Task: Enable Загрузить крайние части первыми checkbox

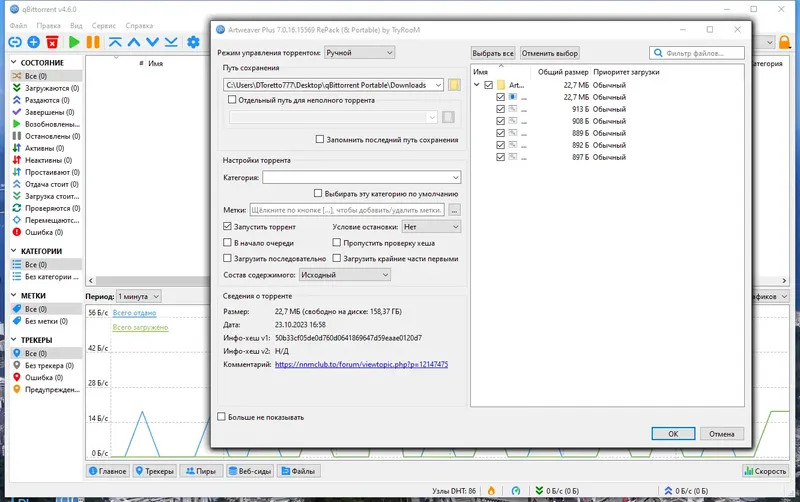Action: pyautogui.click(x=337, y=258)
